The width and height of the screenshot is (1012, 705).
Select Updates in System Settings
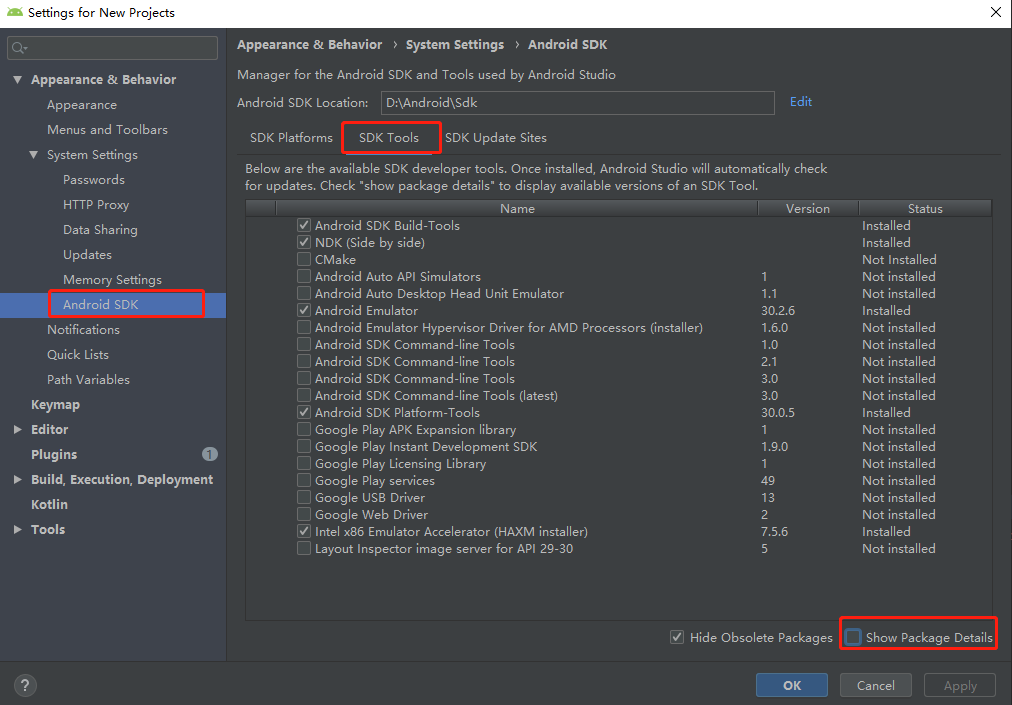pos(87,254)
